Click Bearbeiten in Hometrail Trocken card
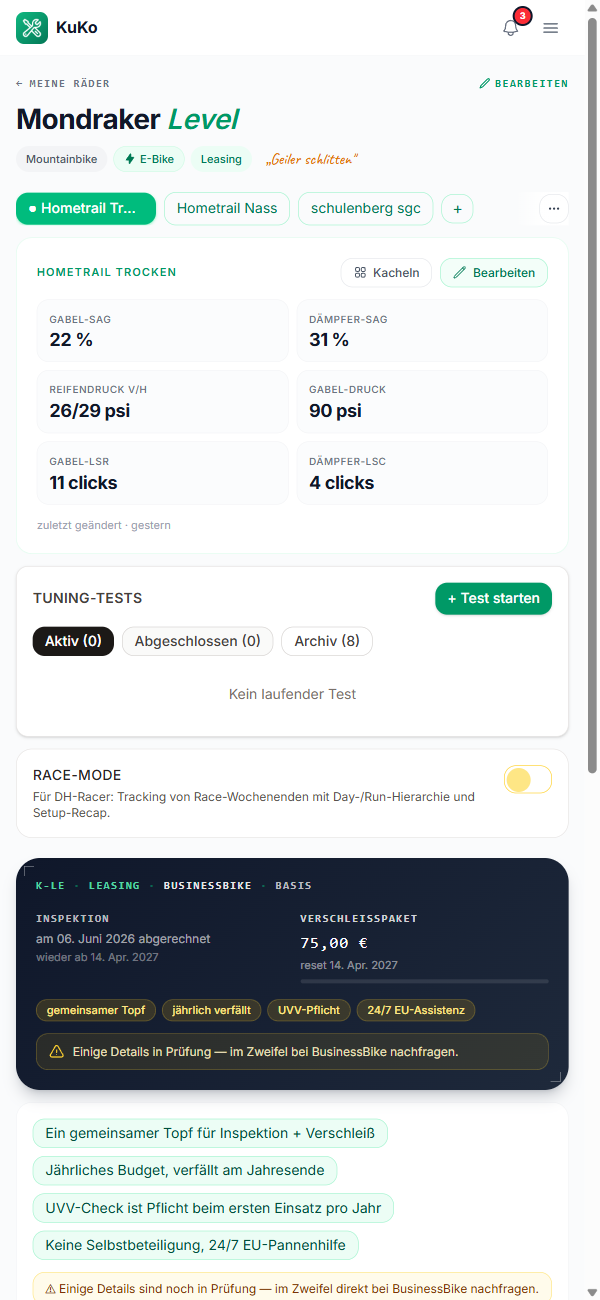600x1300 pixels. pos(494,272)
